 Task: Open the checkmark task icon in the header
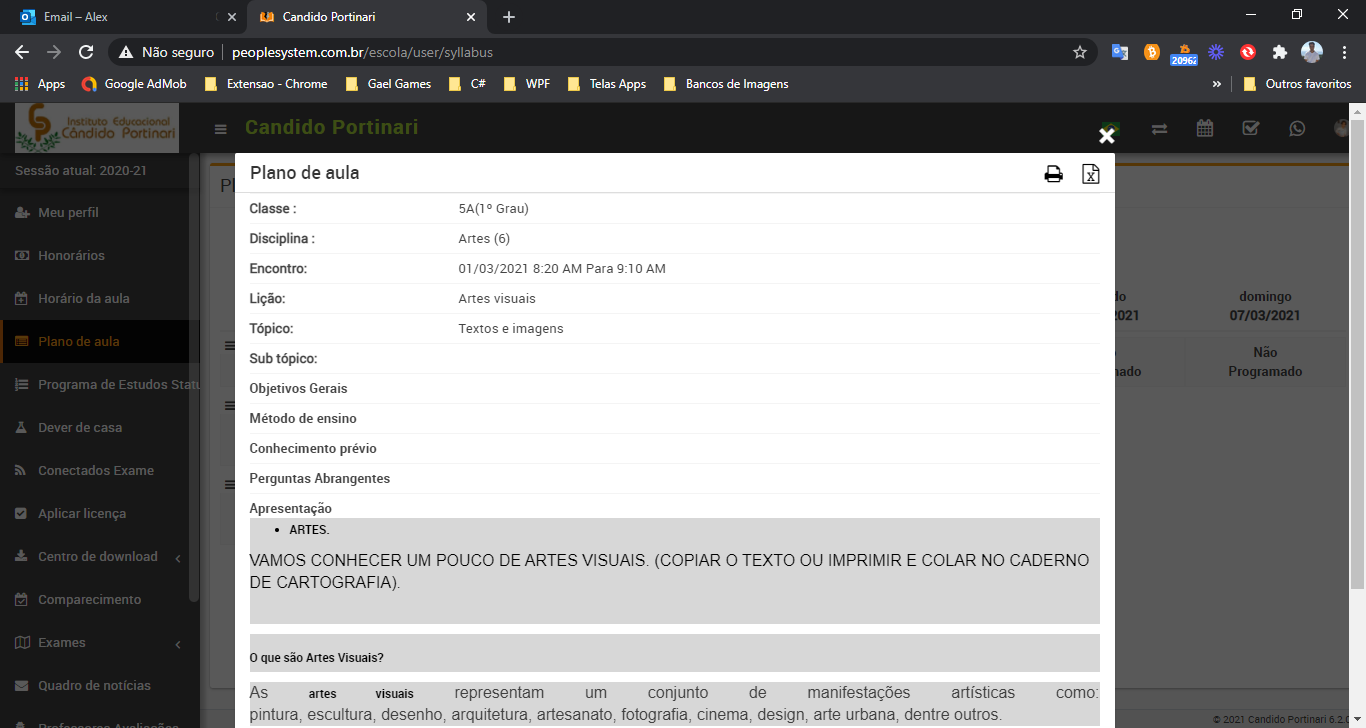(x=1250, y=128)
